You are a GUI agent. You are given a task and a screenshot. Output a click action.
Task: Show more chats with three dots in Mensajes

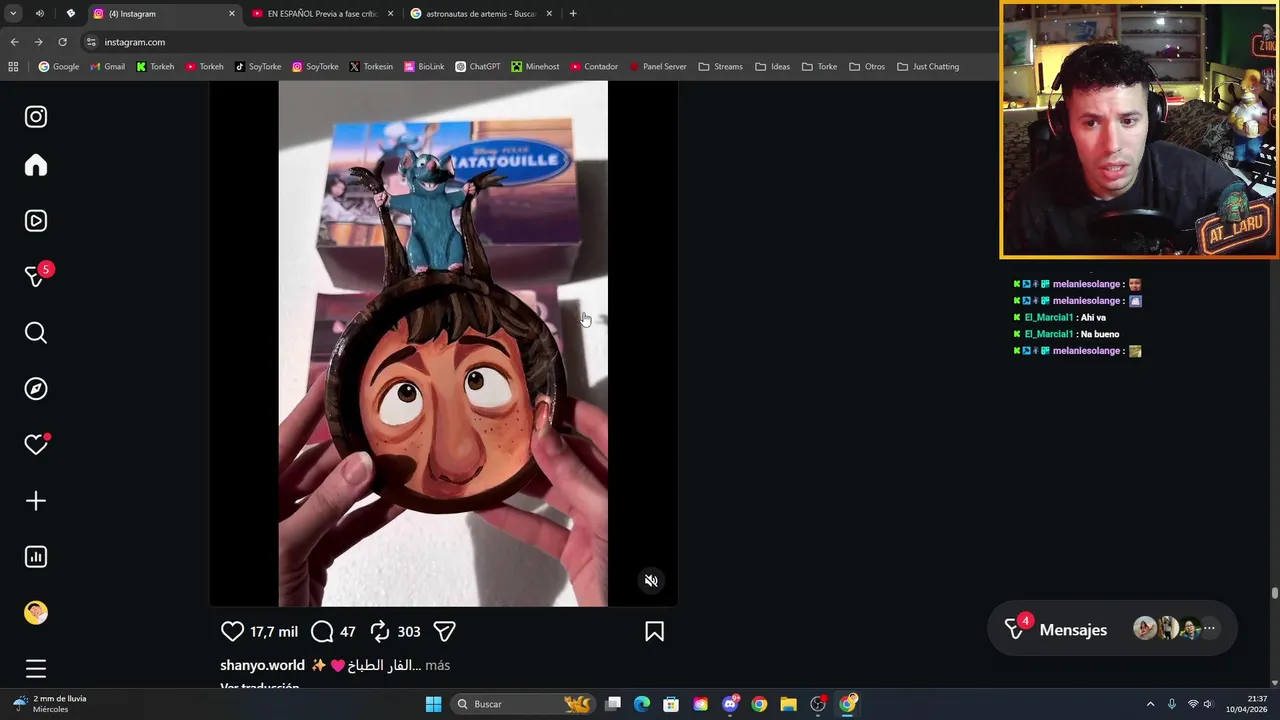[x=1209, y=629]
